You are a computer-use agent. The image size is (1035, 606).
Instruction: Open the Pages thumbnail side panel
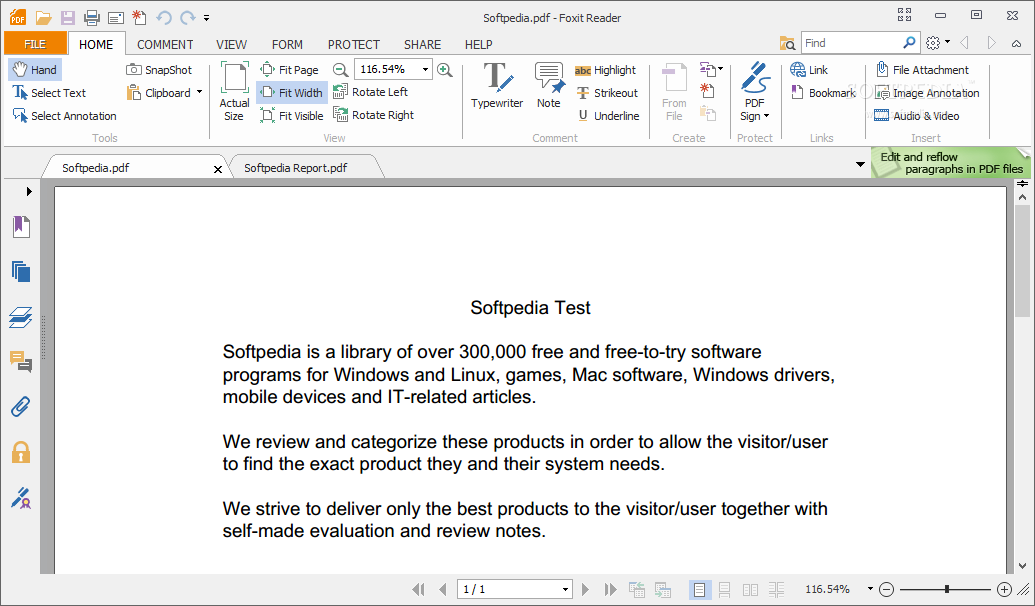[x=21, y=271]
